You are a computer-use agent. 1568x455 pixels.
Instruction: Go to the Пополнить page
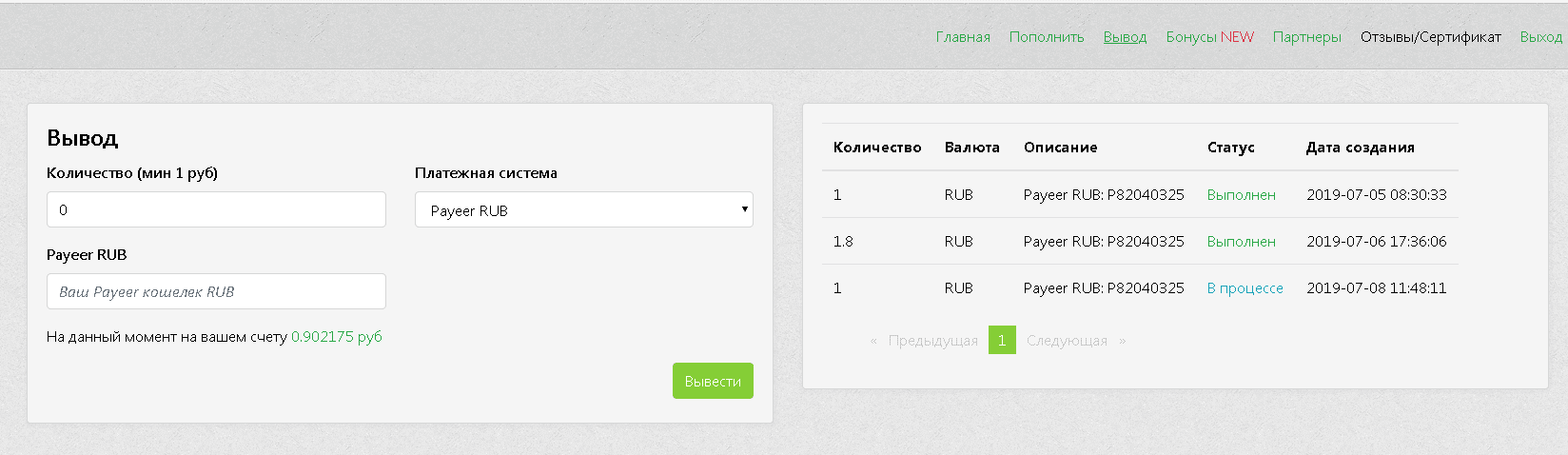pyautogui.click(x=1047, y=37)
